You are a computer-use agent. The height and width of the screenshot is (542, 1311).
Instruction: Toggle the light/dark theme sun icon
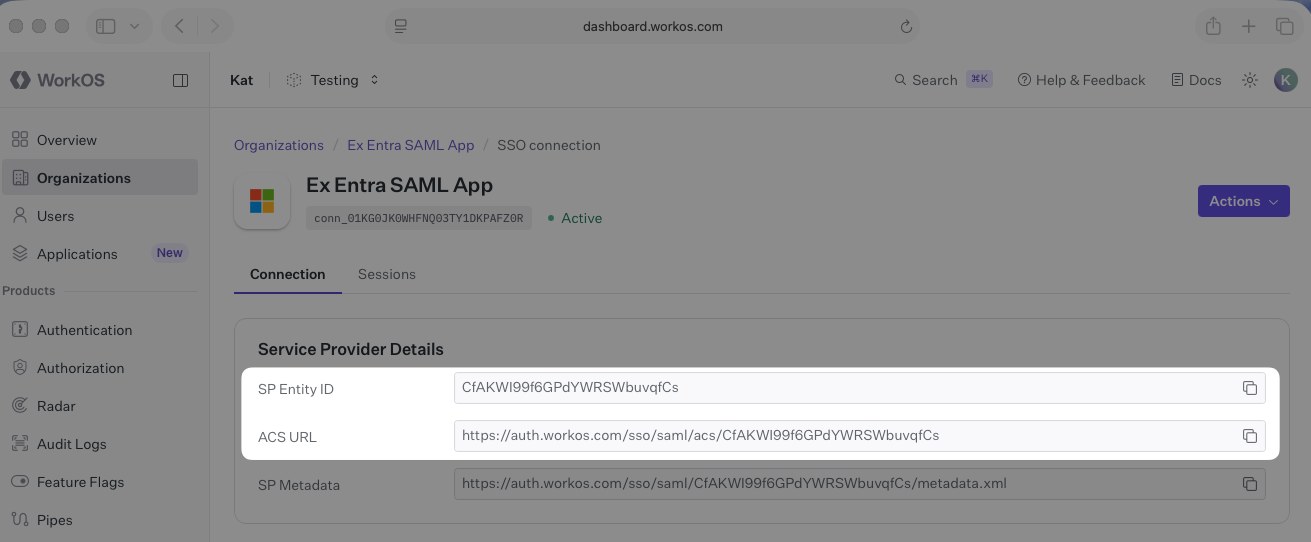pos(1249,80)
